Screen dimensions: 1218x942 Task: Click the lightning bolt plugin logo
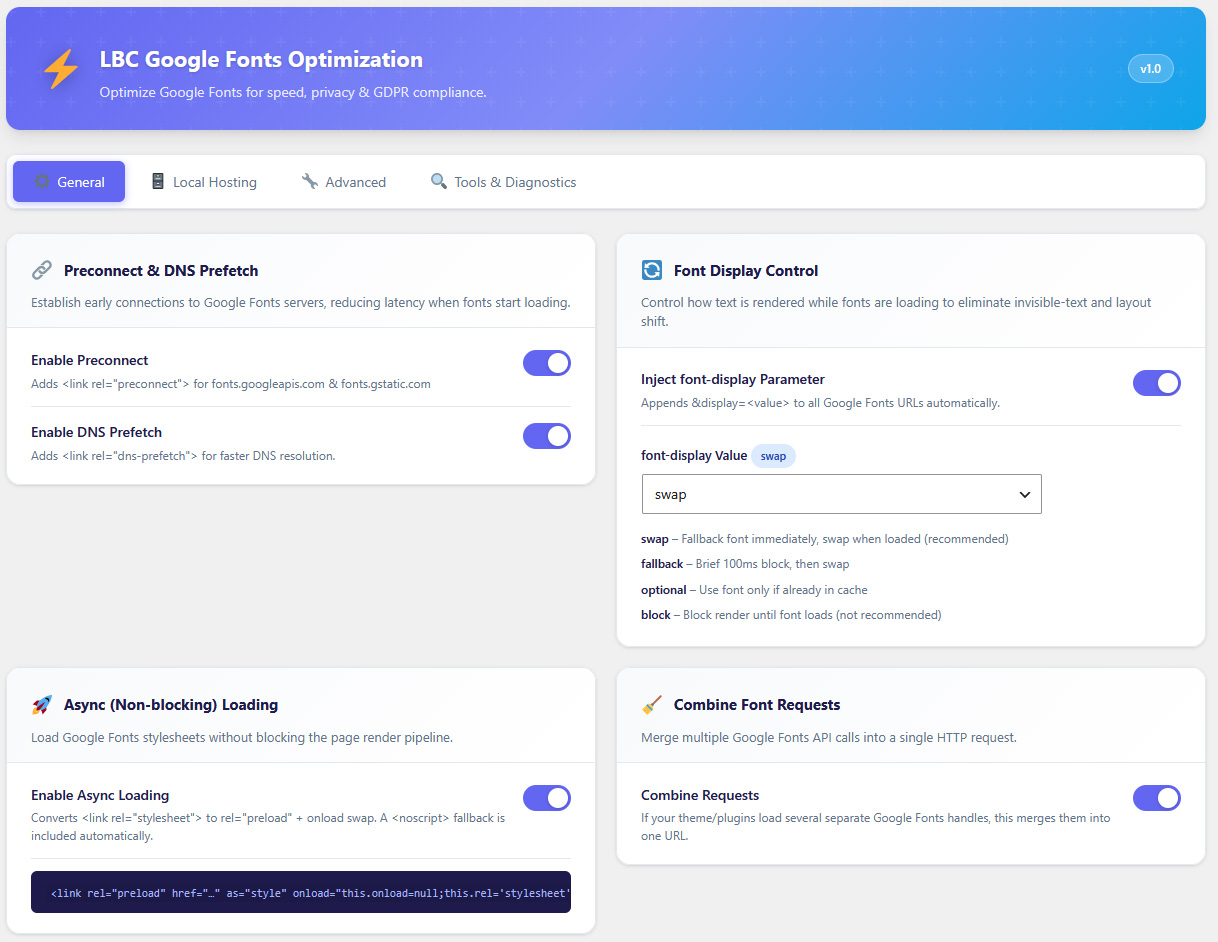60,70
